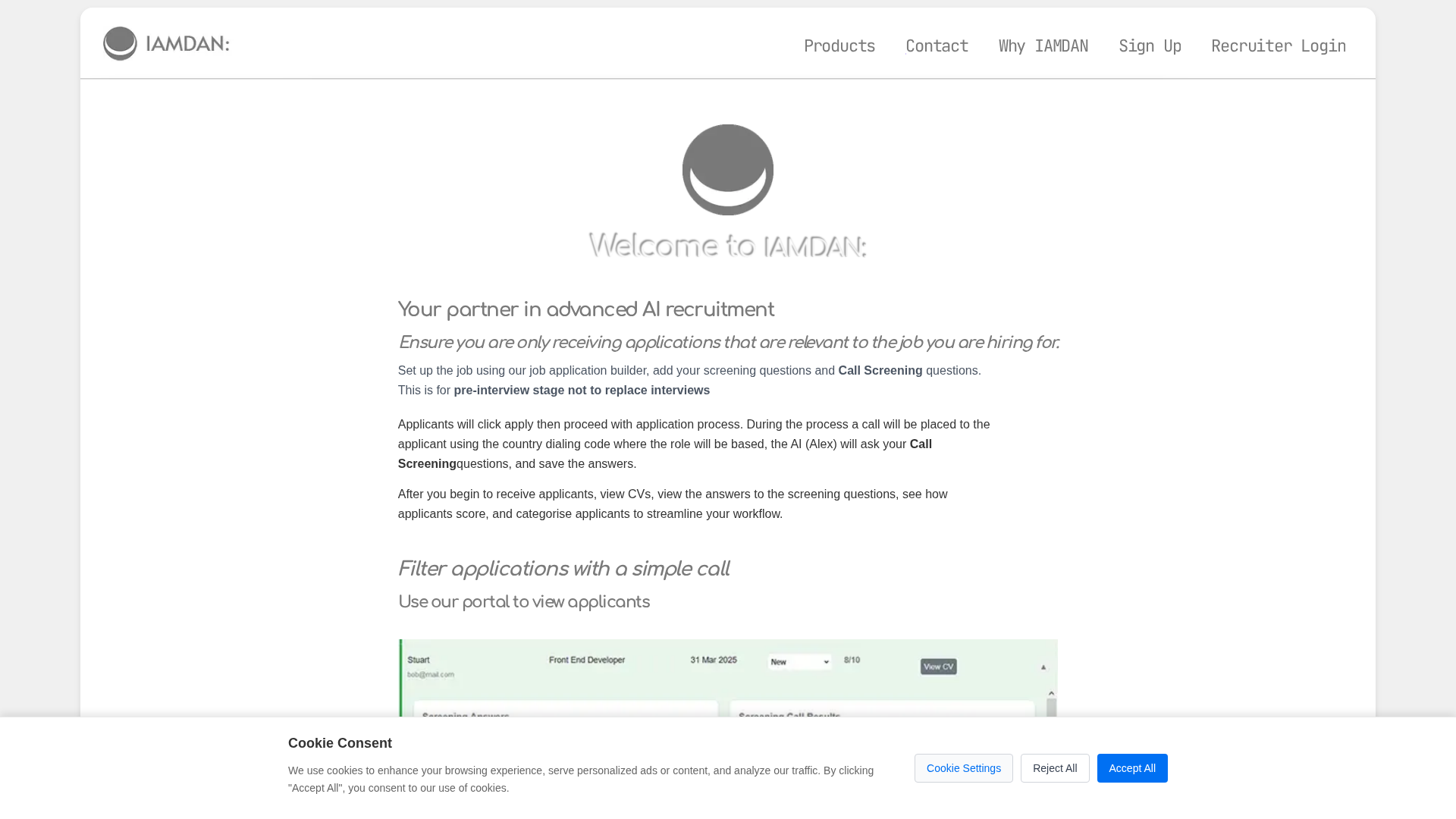Accept All cookies

1132,767
